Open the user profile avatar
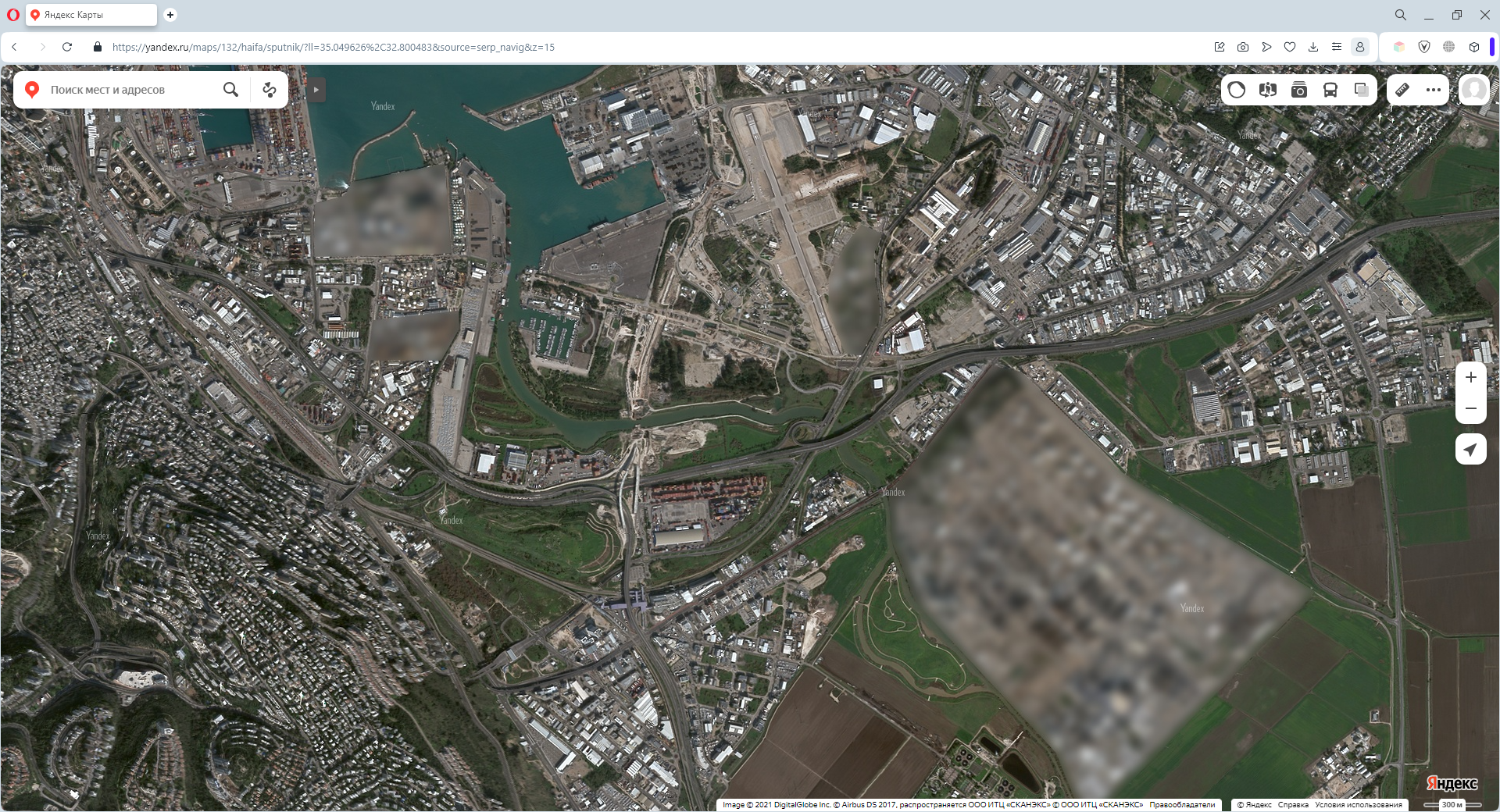Image resolution: width=1500 pixels, height=812 pixels. pos(1474,90)
